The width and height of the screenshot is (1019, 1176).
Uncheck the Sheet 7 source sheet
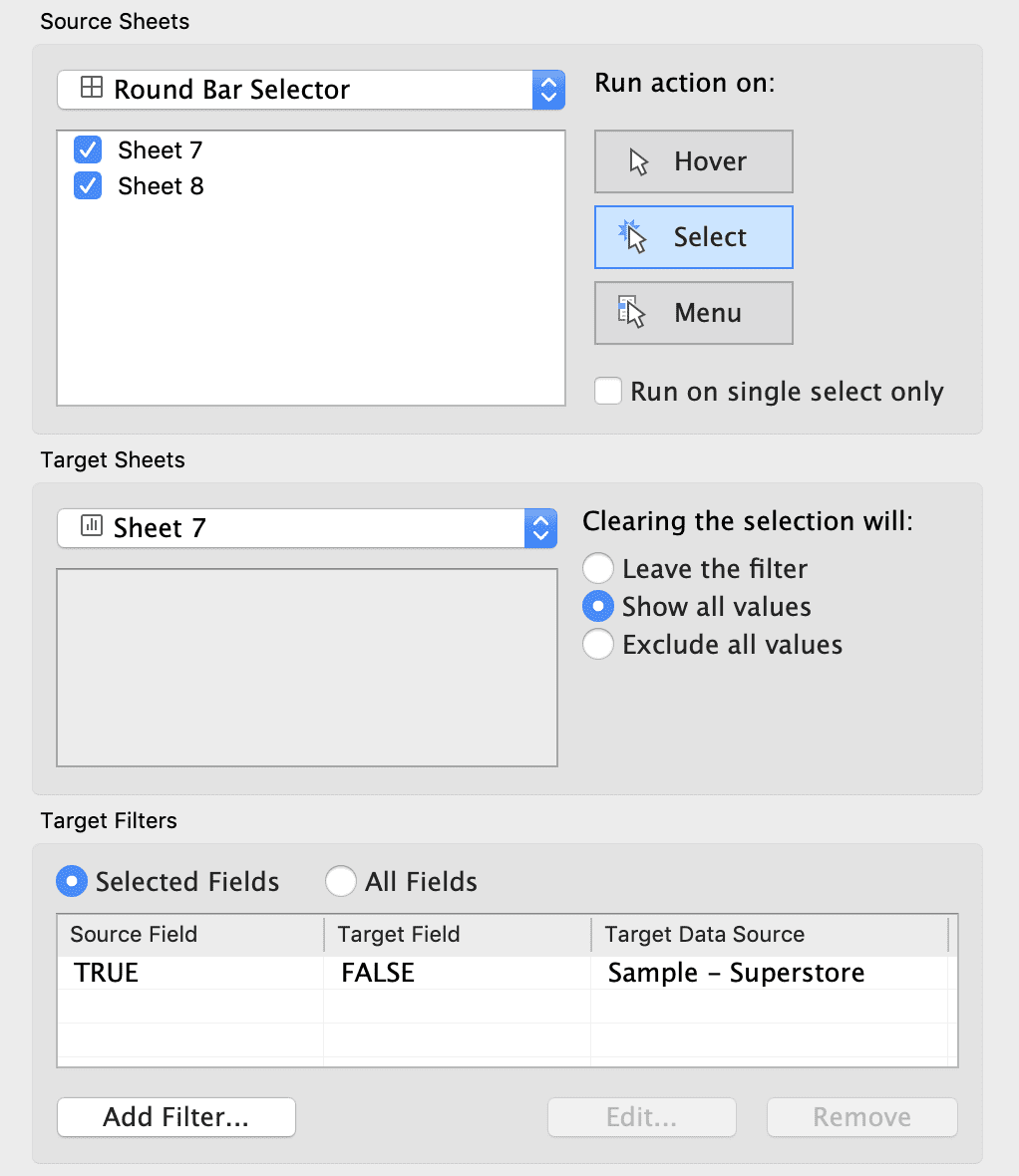[88, 150]
